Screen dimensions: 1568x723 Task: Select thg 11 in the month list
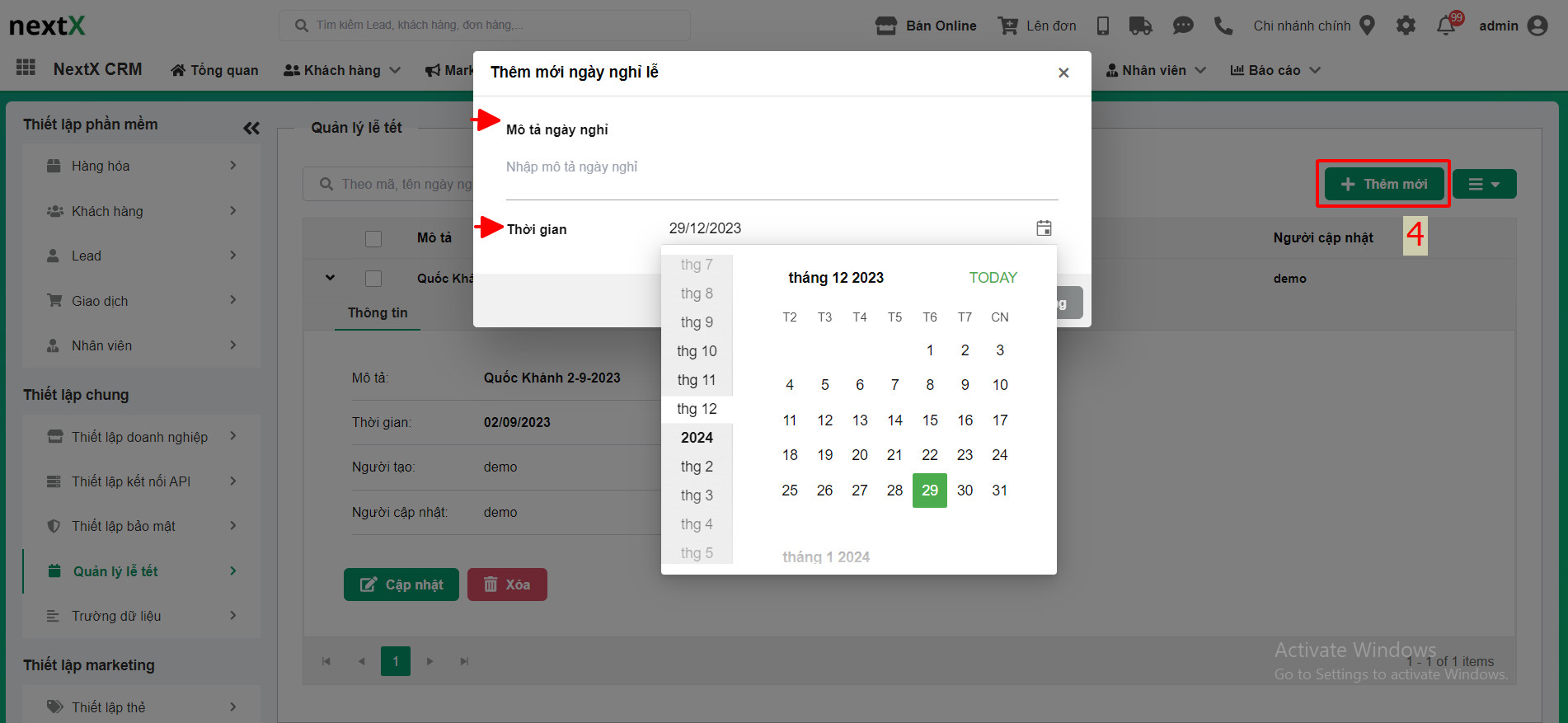pyautogui.click(x=697, y=380)
